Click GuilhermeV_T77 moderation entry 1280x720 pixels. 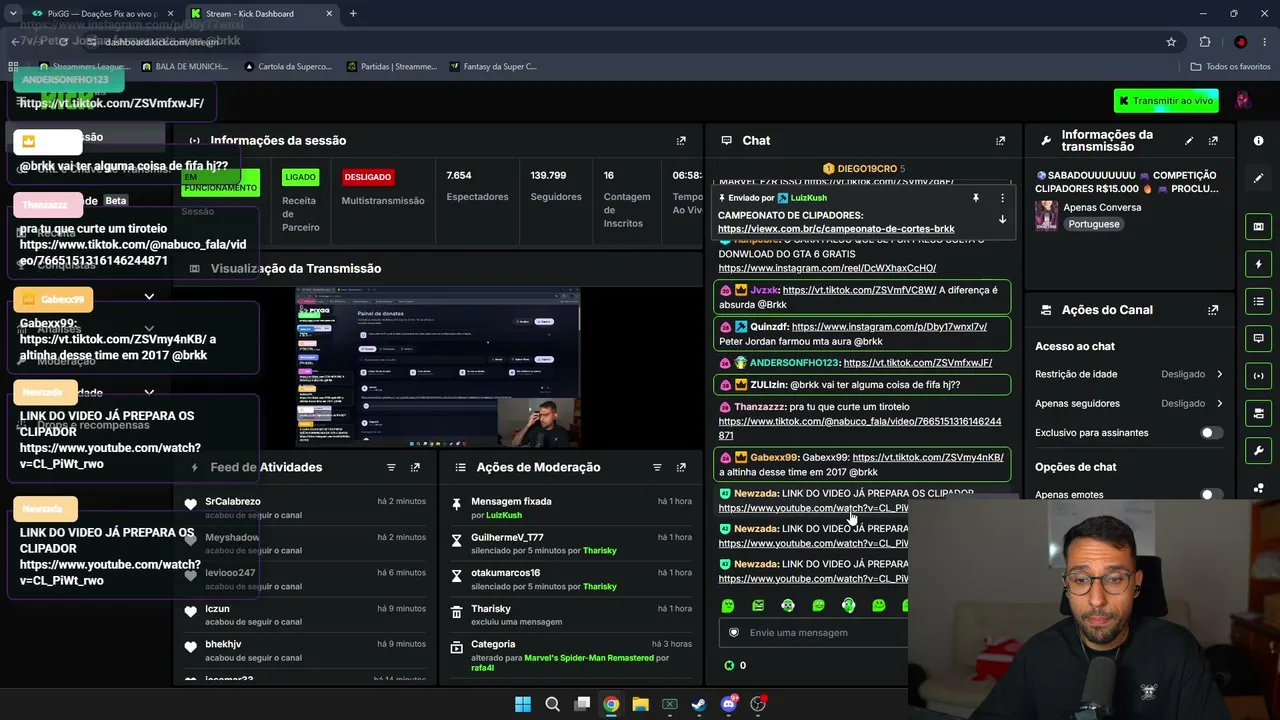click(507, 538)
